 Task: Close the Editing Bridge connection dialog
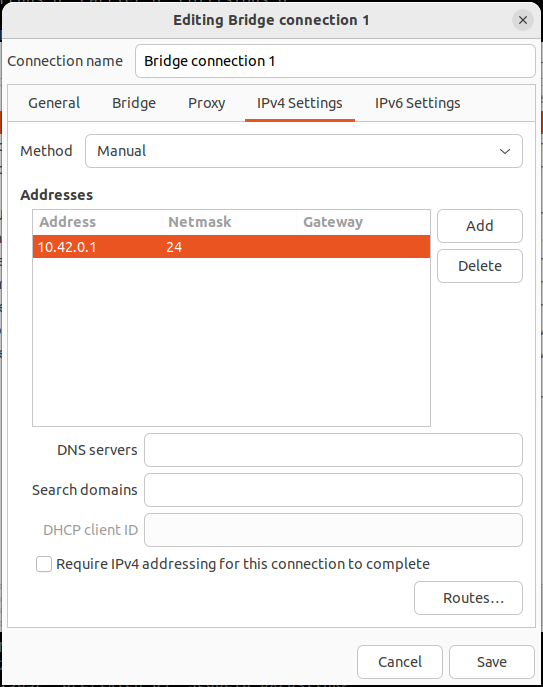tap(522, 20)
